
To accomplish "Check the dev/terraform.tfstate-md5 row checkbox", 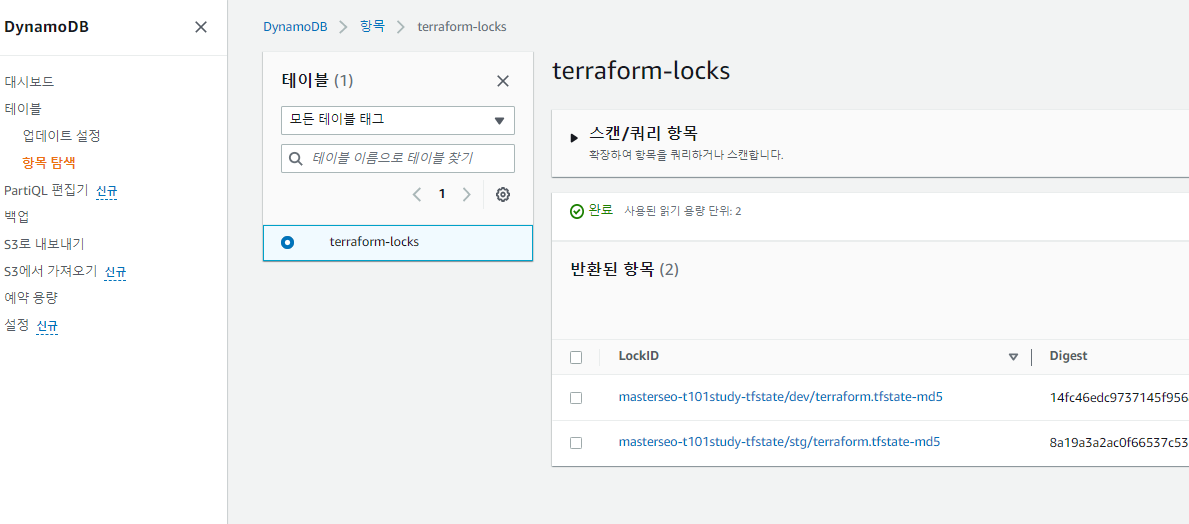I will [x=576, y=397].
